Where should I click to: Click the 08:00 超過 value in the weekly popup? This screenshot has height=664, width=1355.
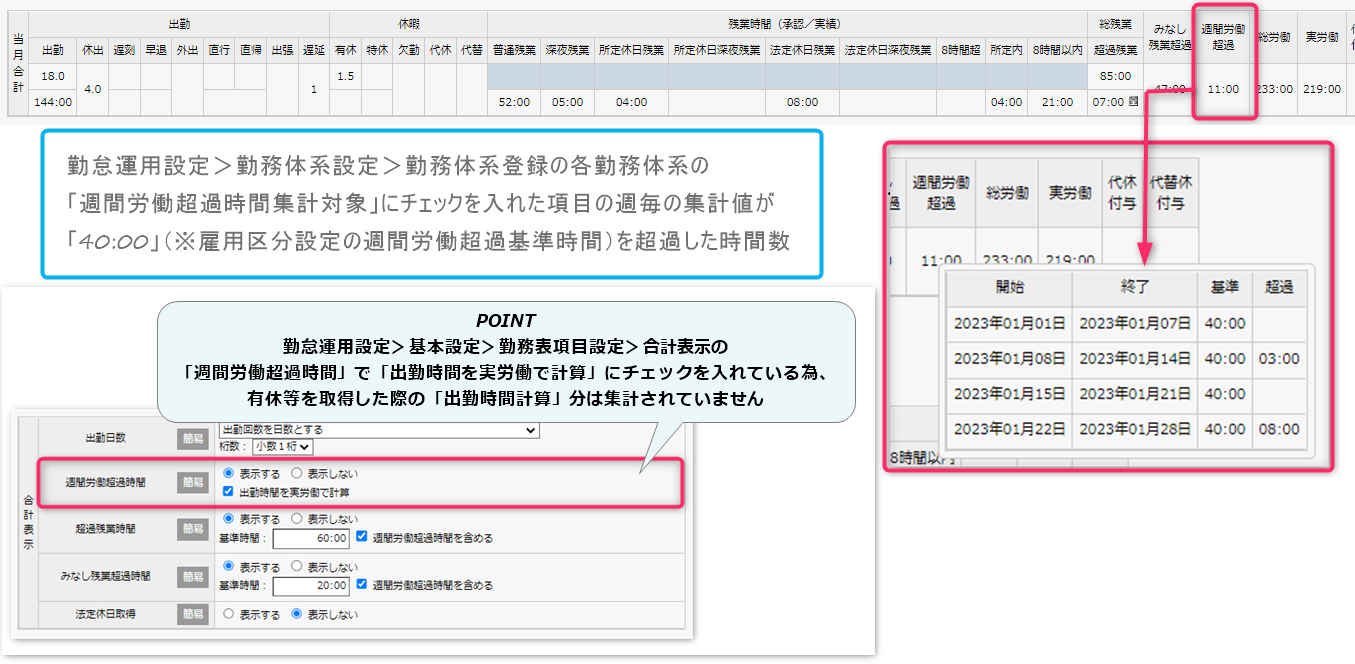[x=1279, y=430]
